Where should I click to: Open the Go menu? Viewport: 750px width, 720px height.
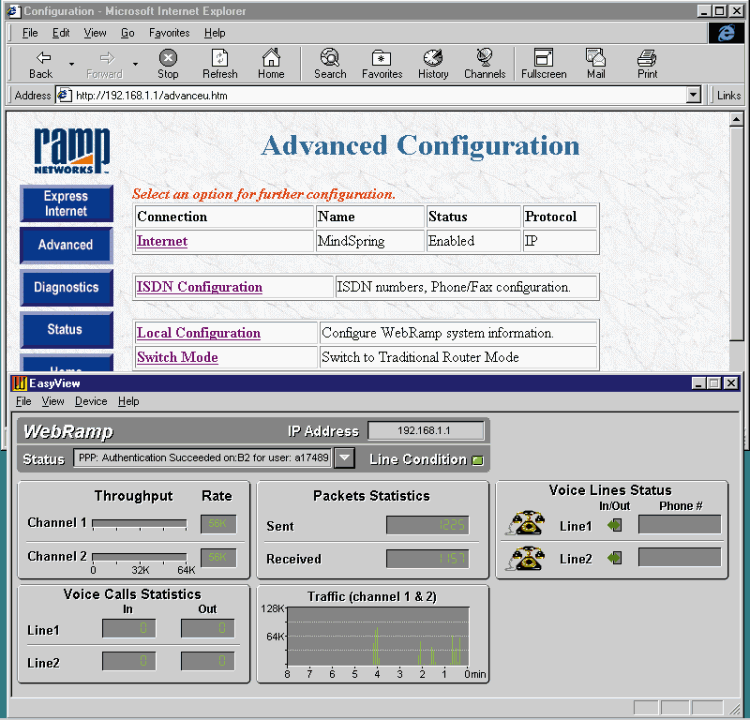pyautogui.click(x=127, y=33)
